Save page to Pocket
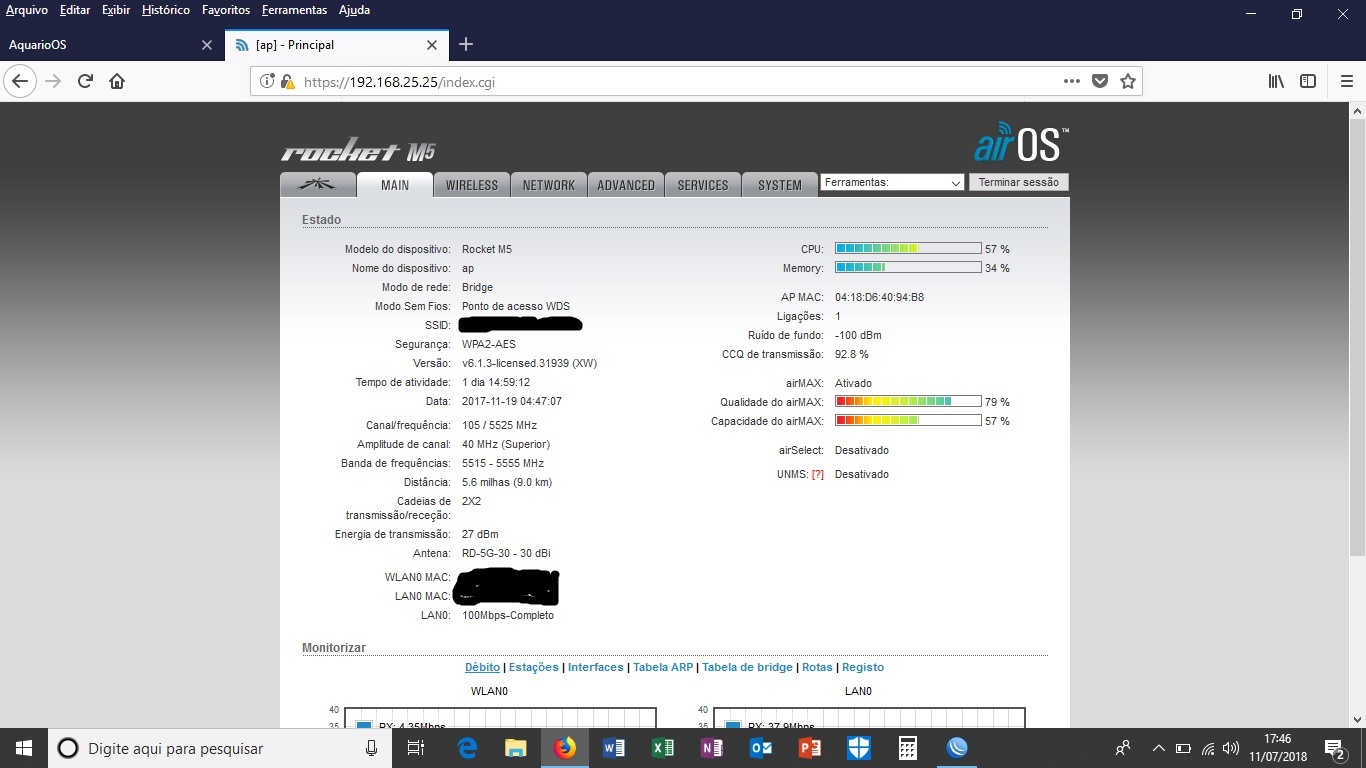The height and width of the screenshot is (768, 1366). coord(1100,82)
